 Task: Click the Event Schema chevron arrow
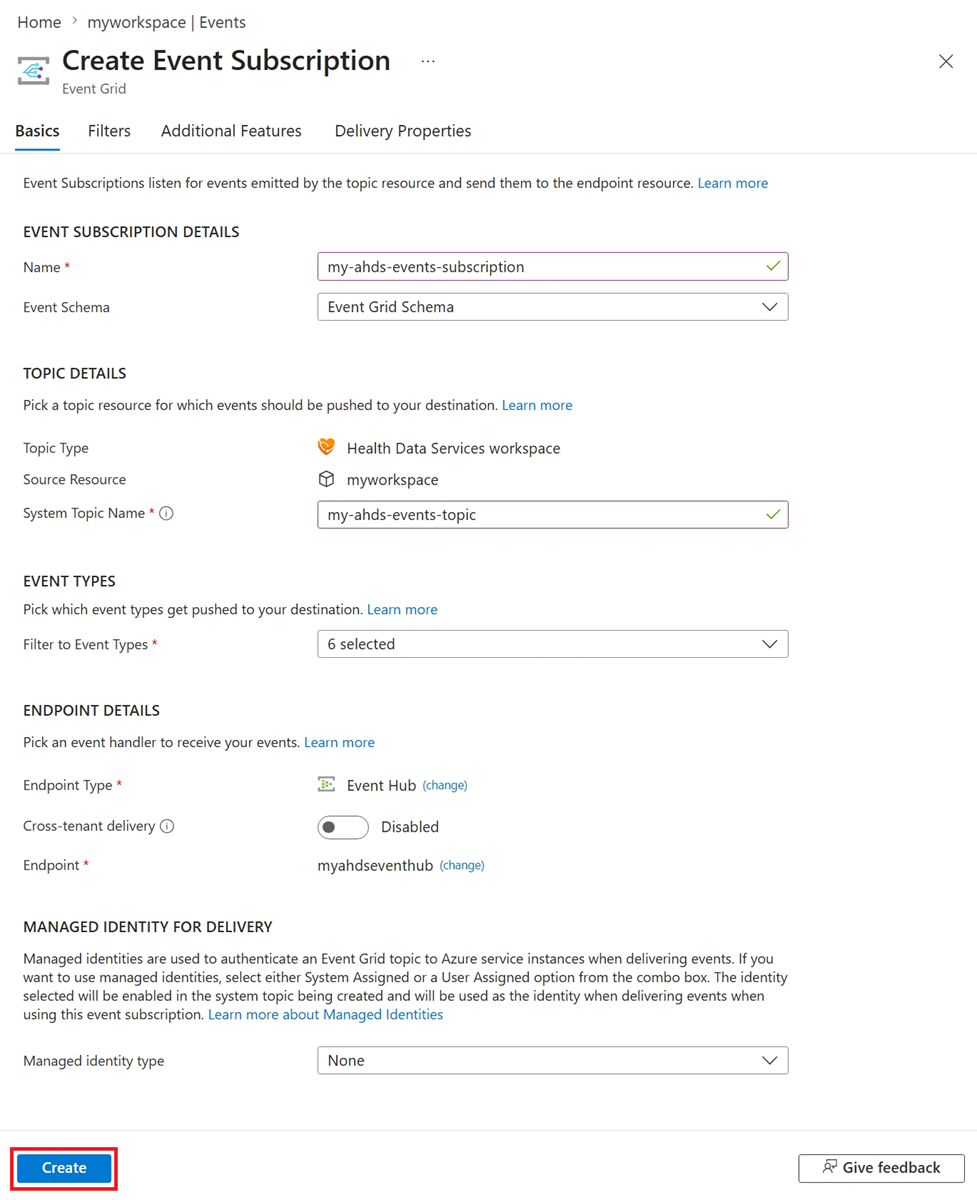tap(769, 307)
